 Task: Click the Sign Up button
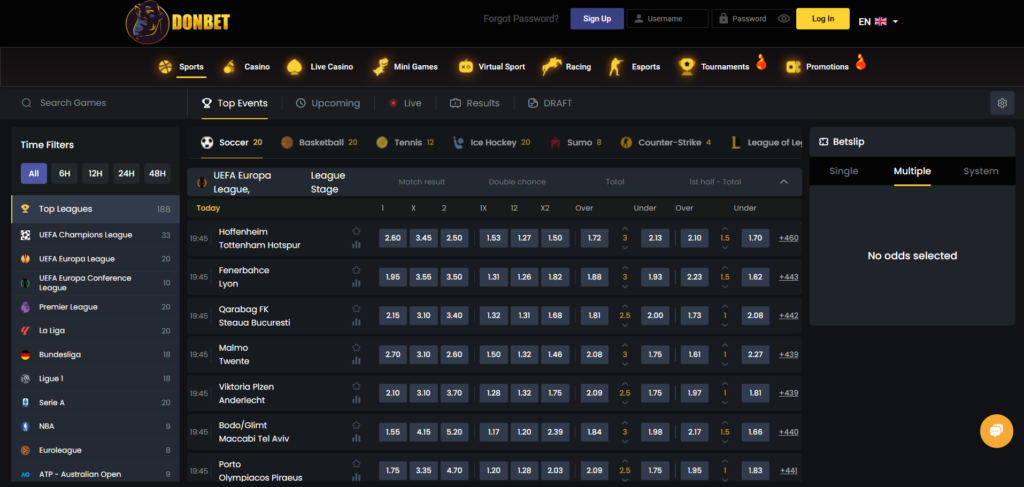pos(597,19)
